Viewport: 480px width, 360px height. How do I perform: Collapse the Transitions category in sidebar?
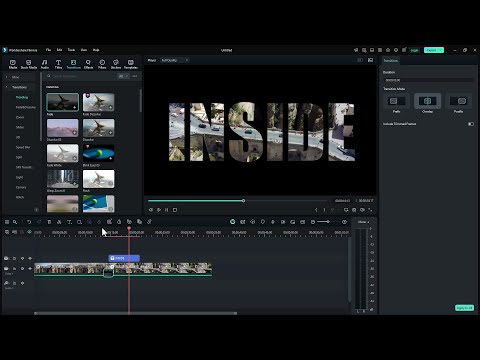pos(6,87)
